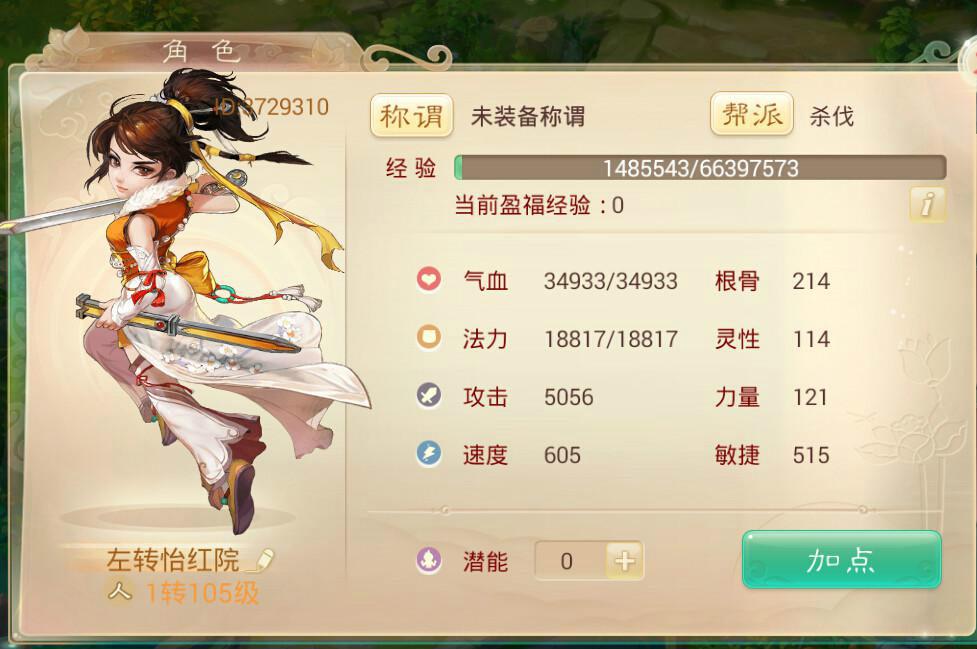977x649 pixels.
Task: Click the 当前盈福经验 label
Action: (x=522, y=205)
